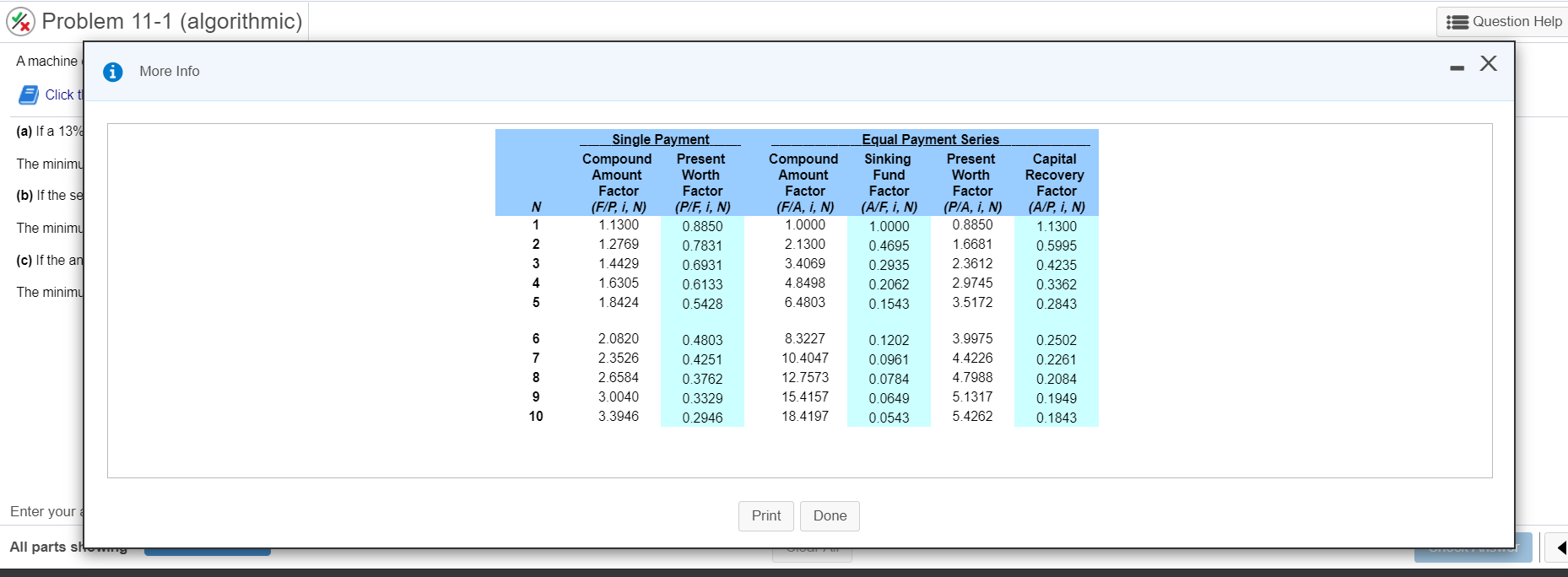Click the list icon in Question Help
Screen dimensions: 1568x577
click(1457, 22)
